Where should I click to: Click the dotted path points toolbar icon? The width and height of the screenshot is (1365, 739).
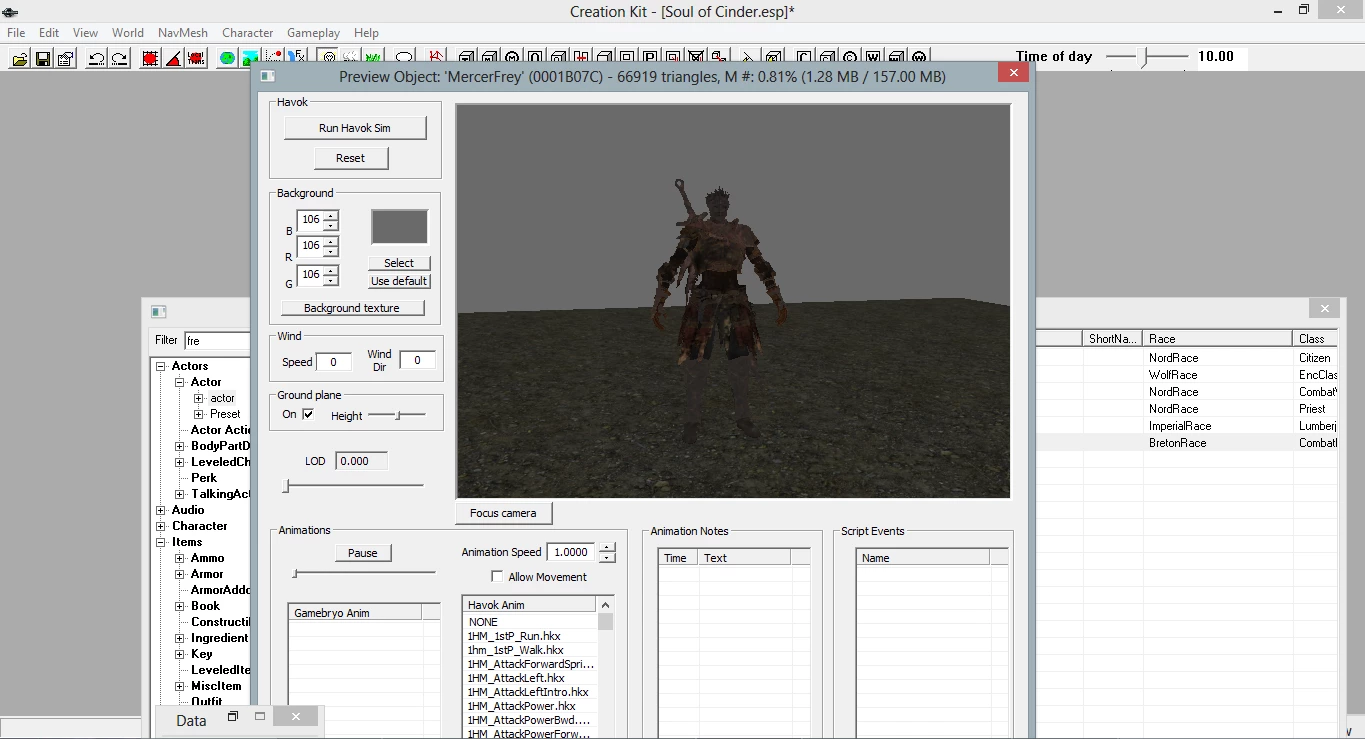tap(273, 55)
